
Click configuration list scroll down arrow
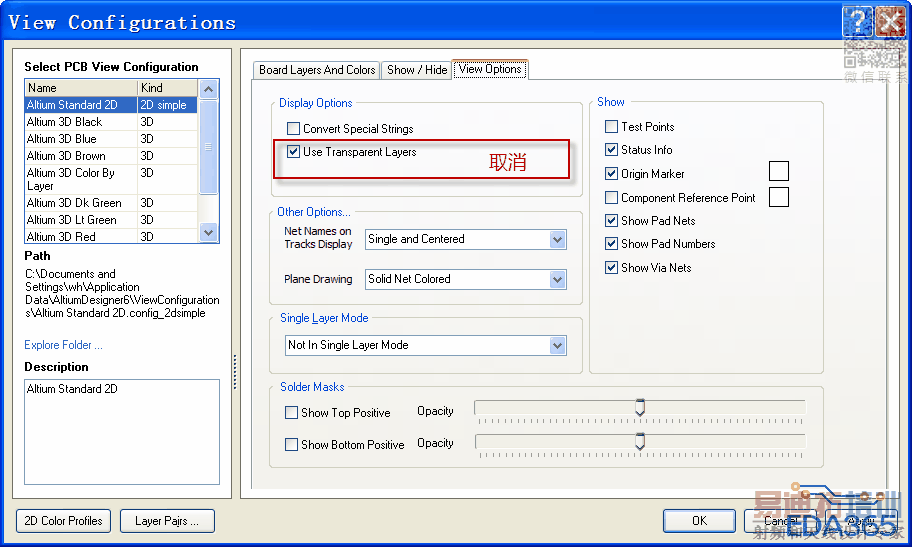tap(208, 233)
